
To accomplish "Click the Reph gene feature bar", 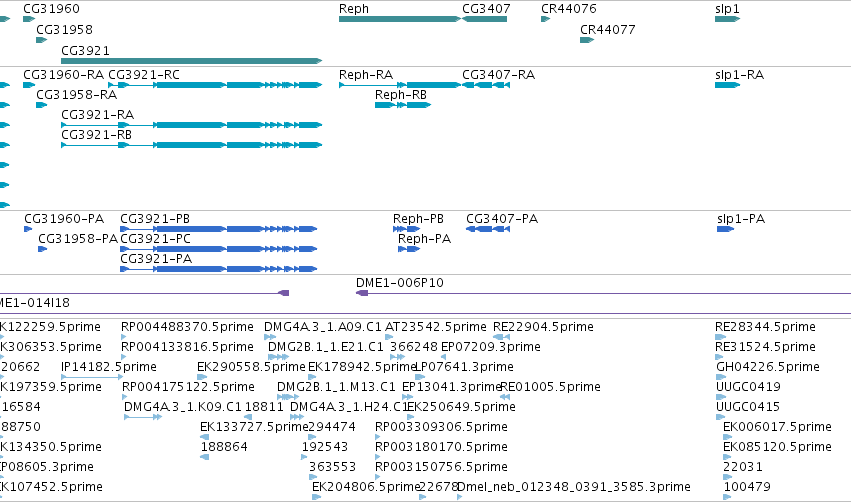I will click(x=400, y=19).
